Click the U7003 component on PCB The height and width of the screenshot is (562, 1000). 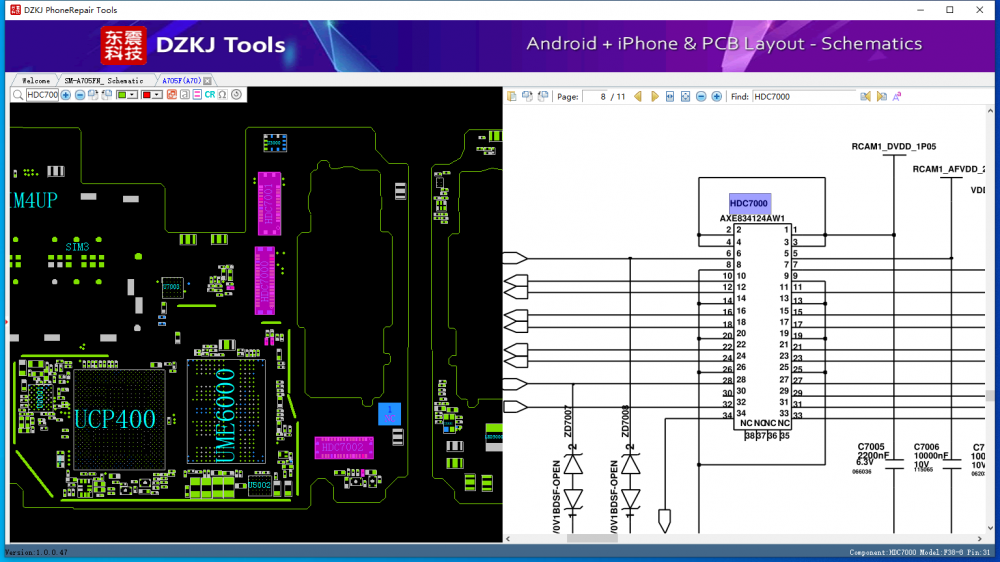[172, 287]
